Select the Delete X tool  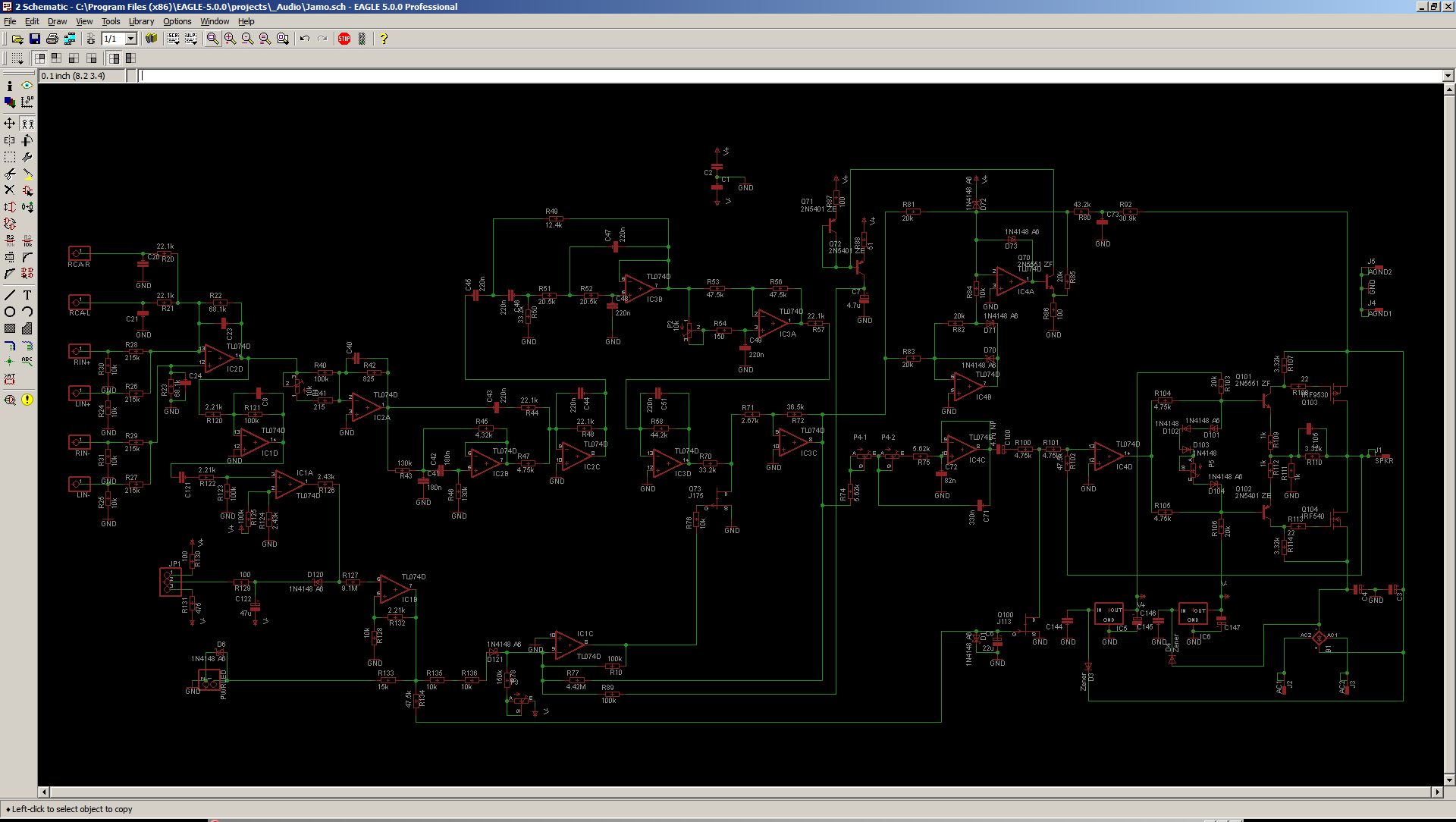click(10, 190)
